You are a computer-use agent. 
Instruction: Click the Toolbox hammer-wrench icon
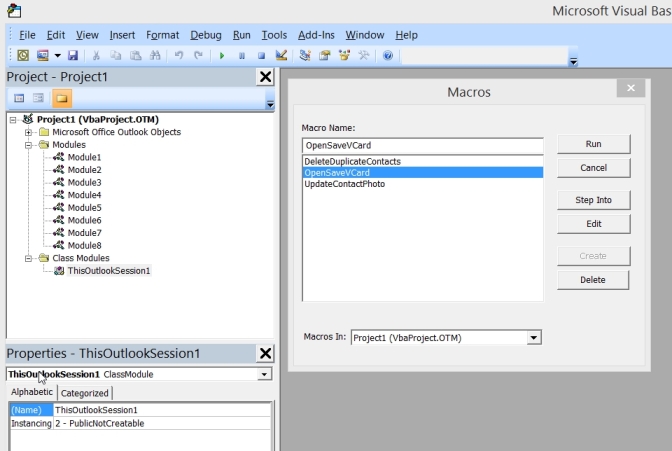coord(364,55)
